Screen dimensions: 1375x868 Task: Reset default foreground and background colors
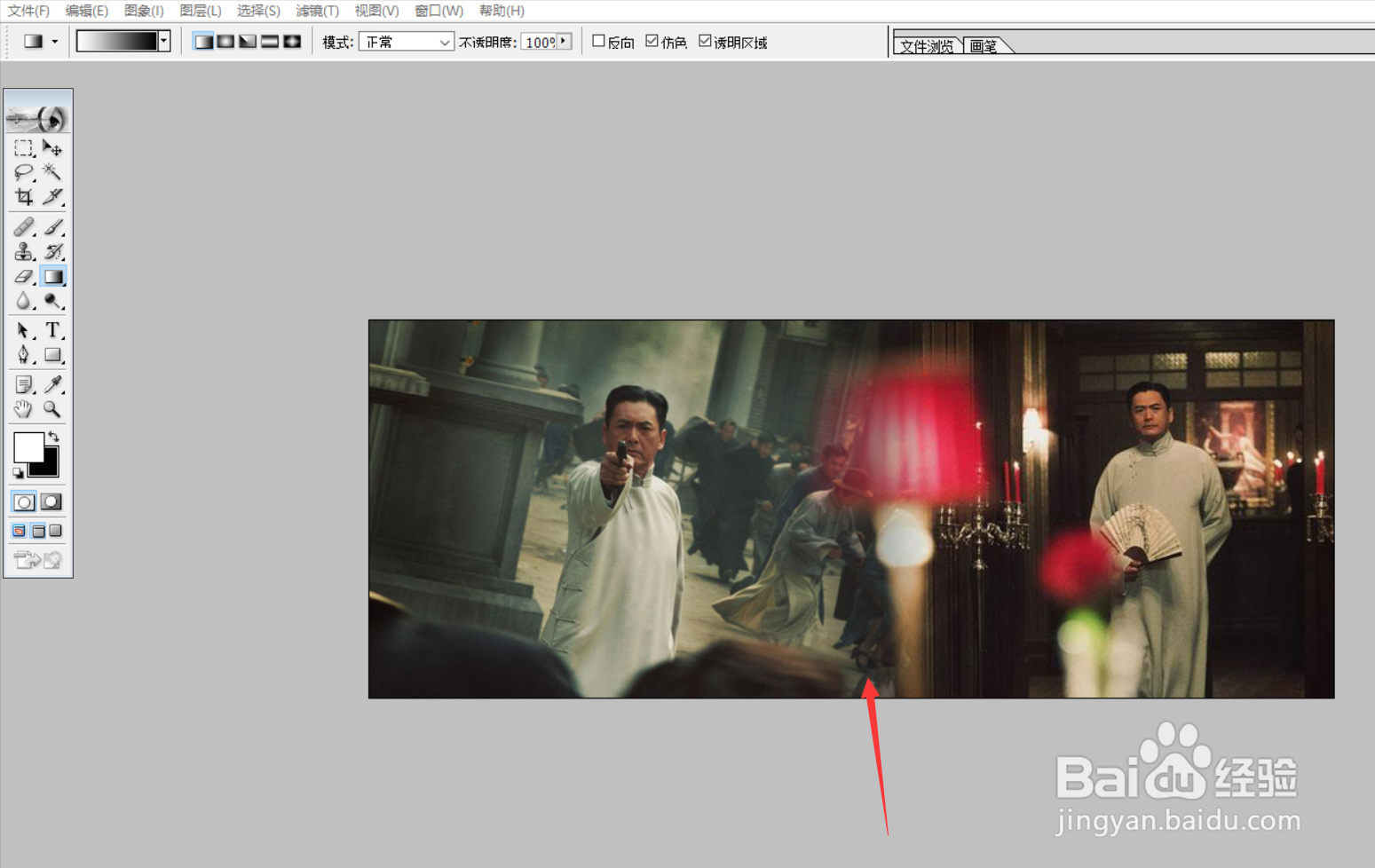click(18, 473)
